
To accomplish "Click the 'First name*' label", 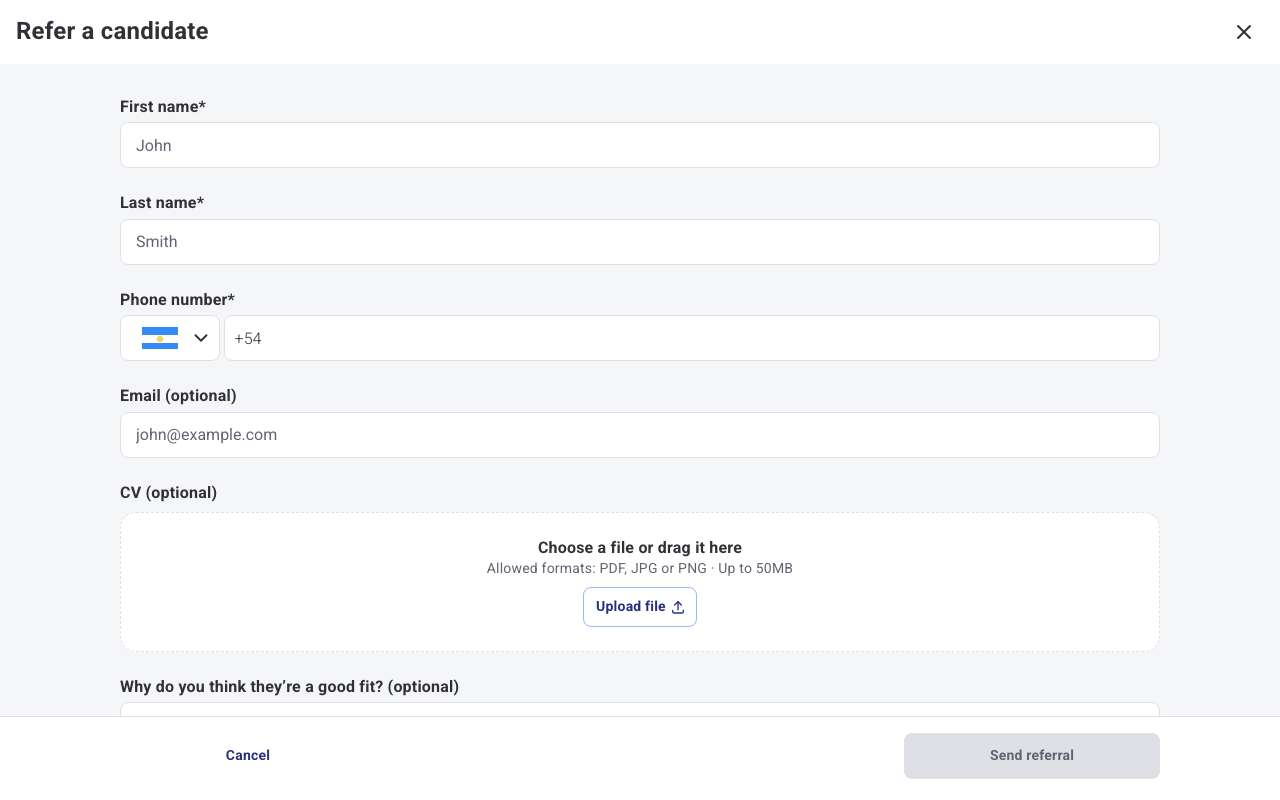I will [x=163, y=106].
